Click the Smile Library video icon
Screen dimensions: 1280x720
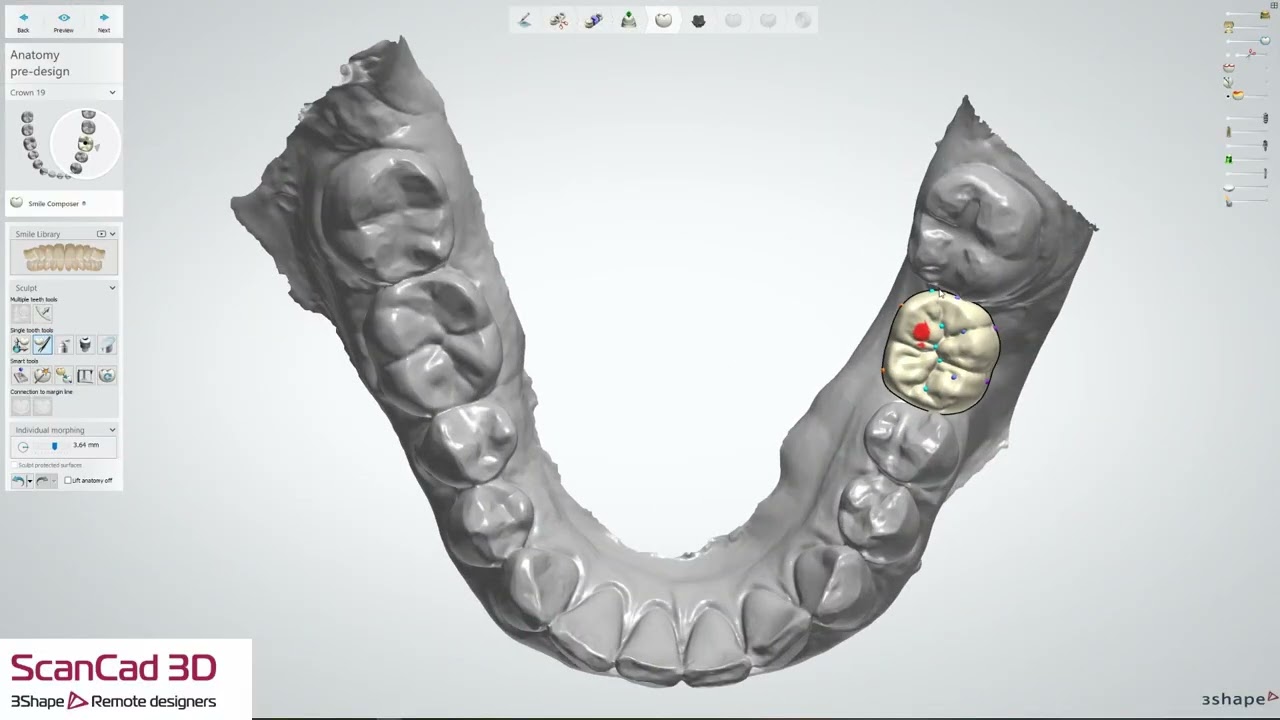101,234
